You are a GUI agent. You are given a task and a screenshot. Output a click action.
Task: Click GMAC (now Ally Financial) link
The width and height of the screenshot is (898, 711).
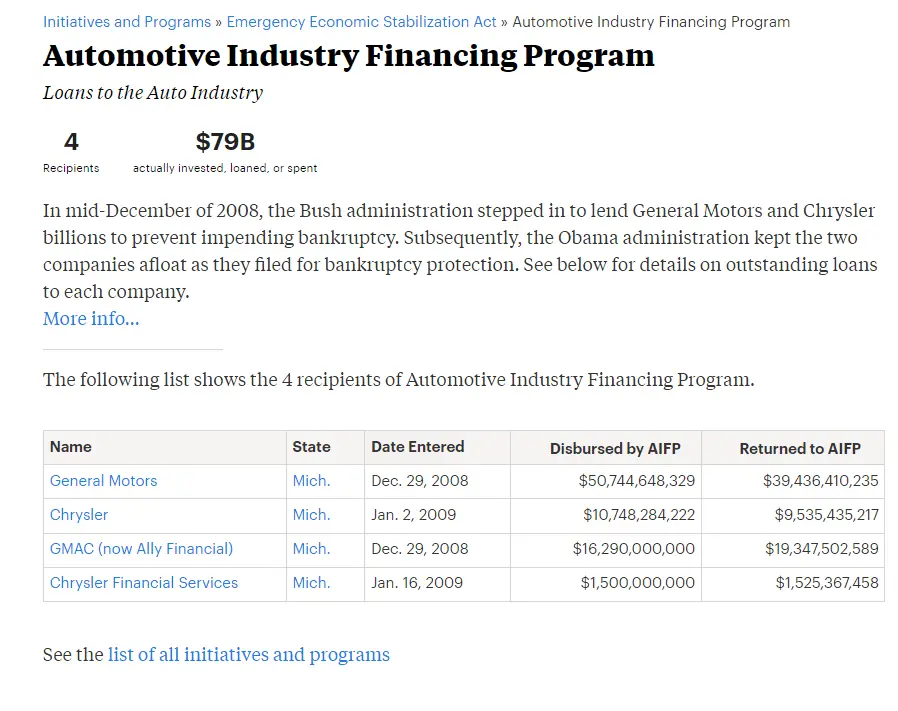click(x=141, y=549)
